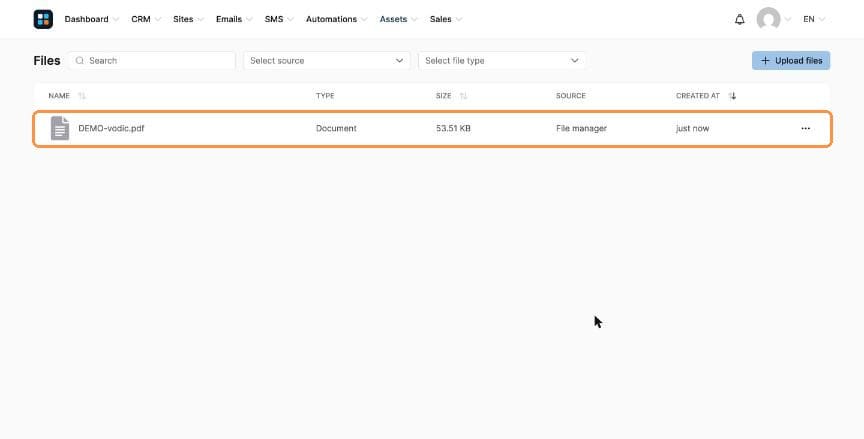Open the Emails menu
The height and width of the screenshot is (439, 864).
click(234, 19)
